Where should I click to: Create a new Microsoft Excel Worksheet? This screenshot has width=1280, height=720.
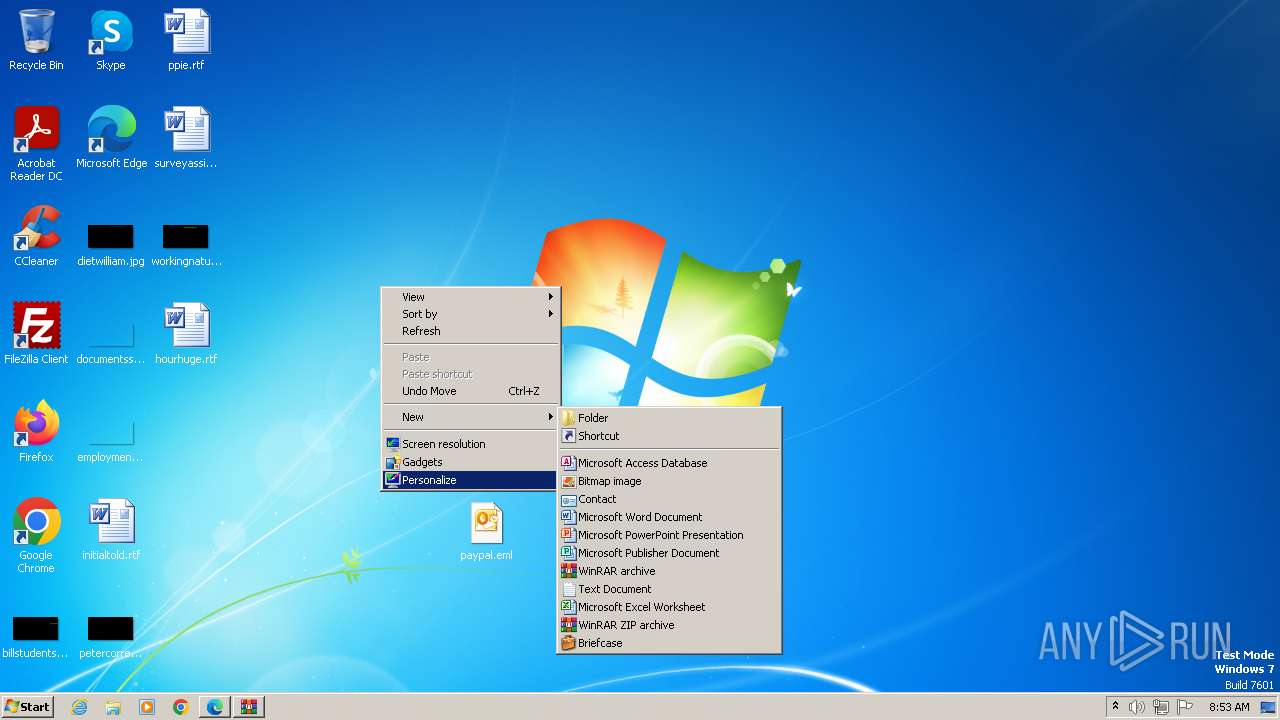669,607
